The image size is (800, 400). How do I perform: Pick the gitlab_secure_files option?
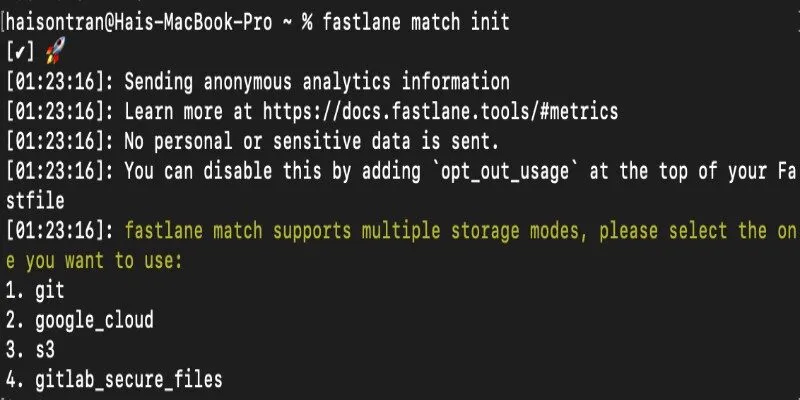(114, 380)
